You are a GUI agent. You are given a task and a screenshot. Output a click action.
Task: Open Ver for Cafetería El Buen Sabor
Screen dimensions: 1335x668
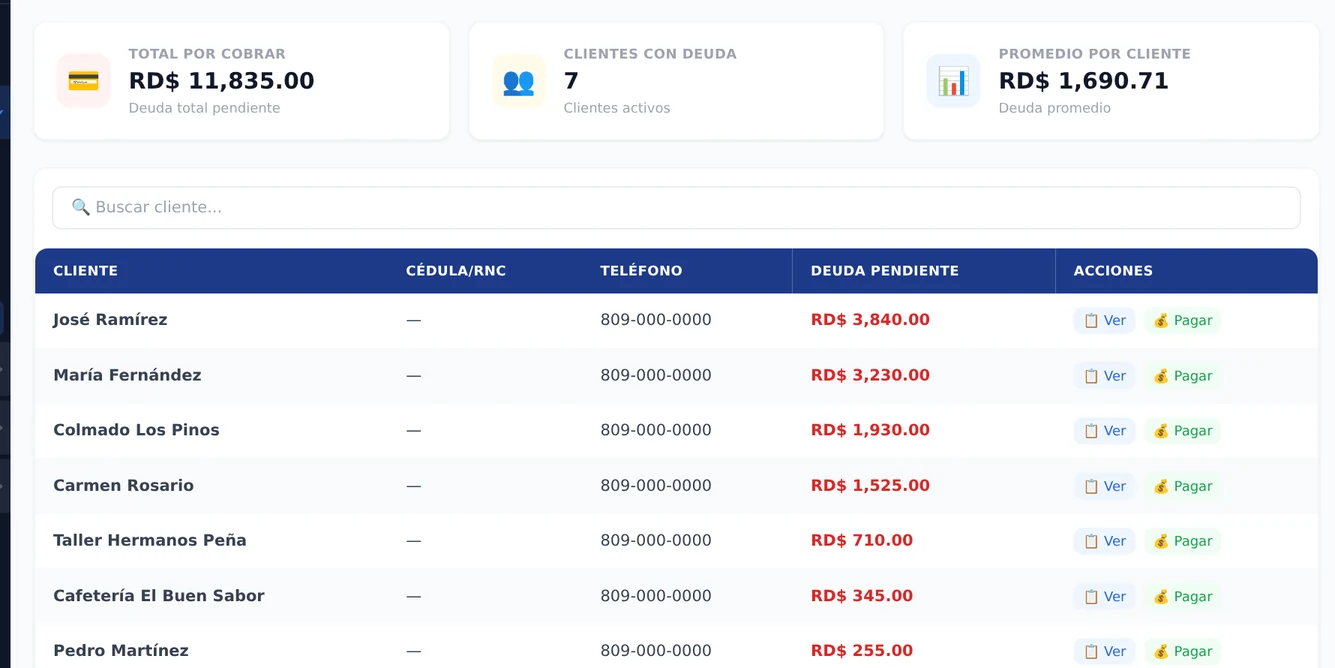tap(1104, 596)
